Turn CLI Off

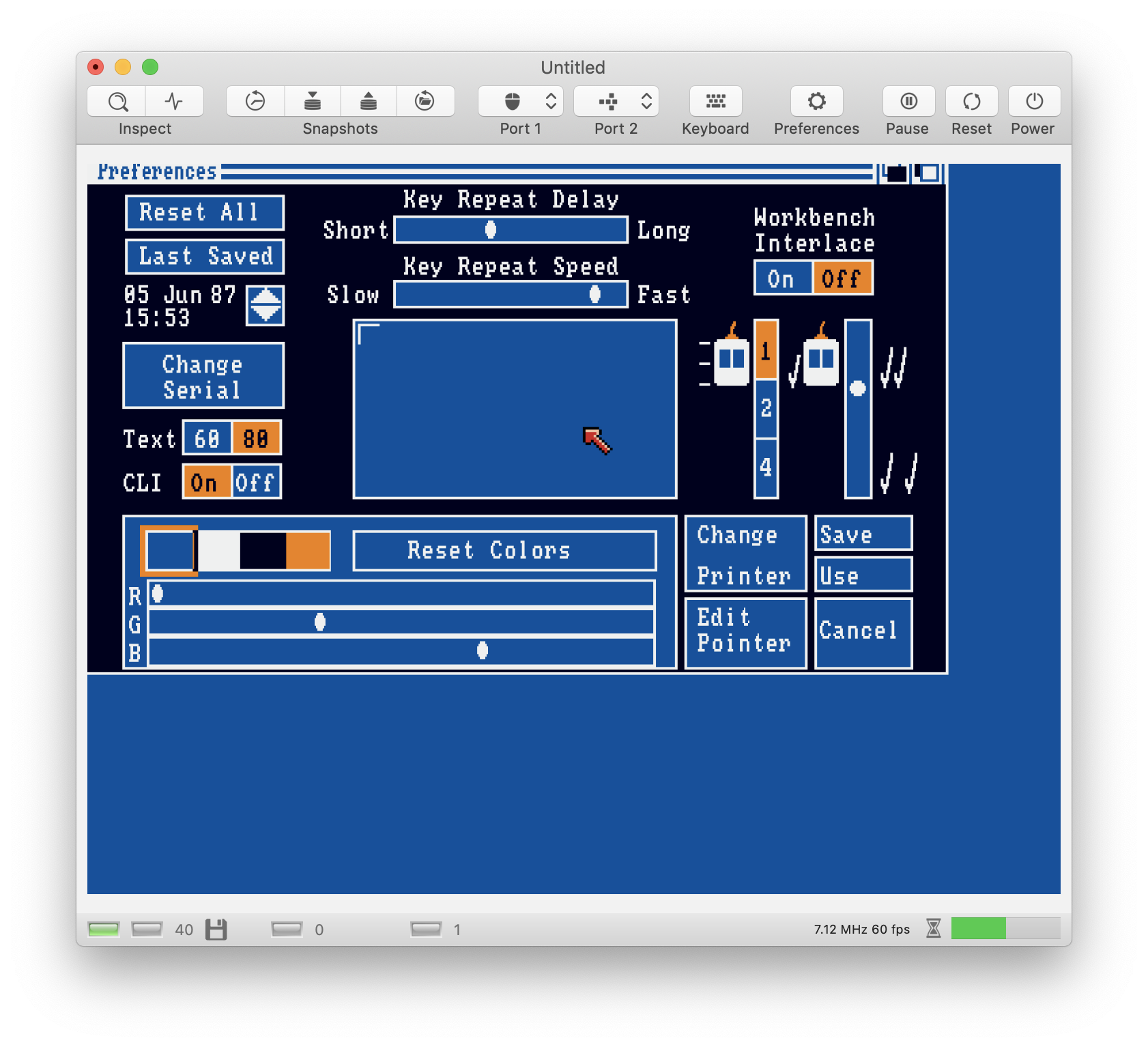(x=256, y=483)
